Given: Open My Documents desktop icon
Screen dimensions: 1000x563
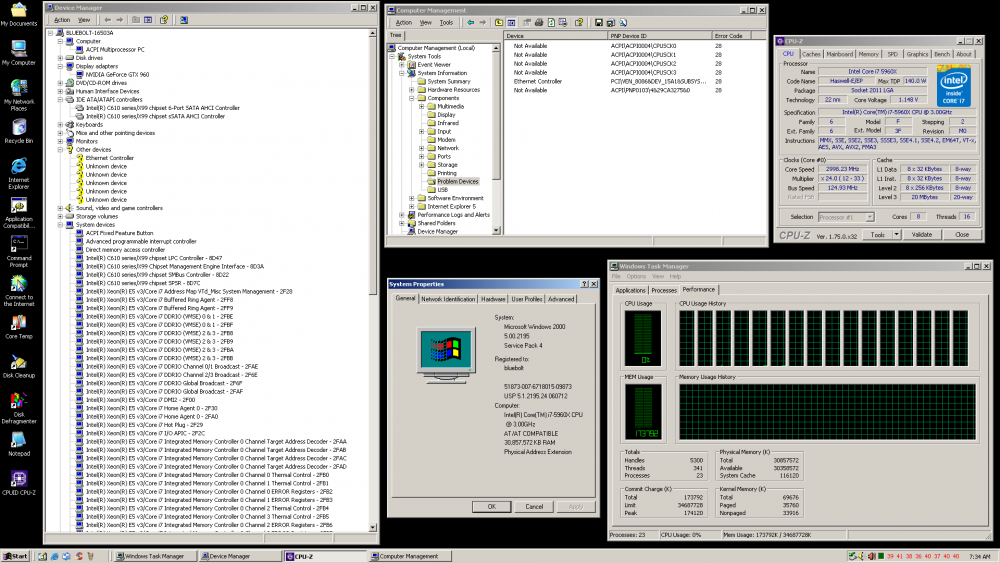Looking at the screenshot, I should tap(18, 15).
